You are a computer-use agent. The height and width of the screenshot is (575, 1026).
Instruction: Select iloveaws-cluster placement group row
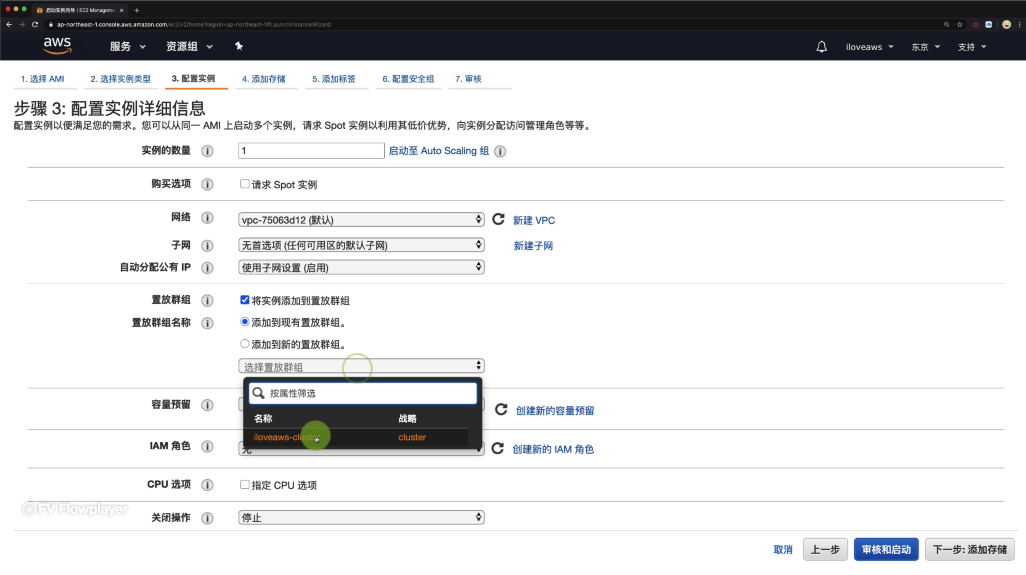point(357,437)
